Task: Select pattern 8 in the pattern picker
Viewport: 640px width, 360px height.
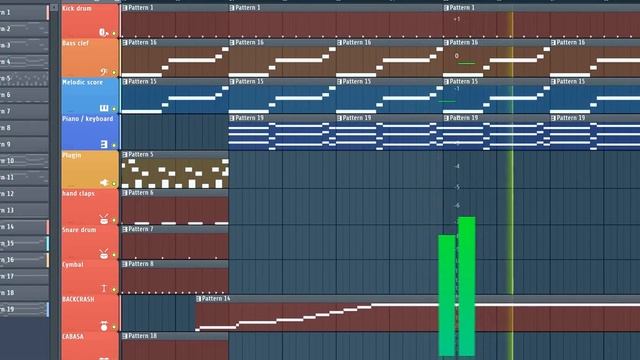Action: 23,128
